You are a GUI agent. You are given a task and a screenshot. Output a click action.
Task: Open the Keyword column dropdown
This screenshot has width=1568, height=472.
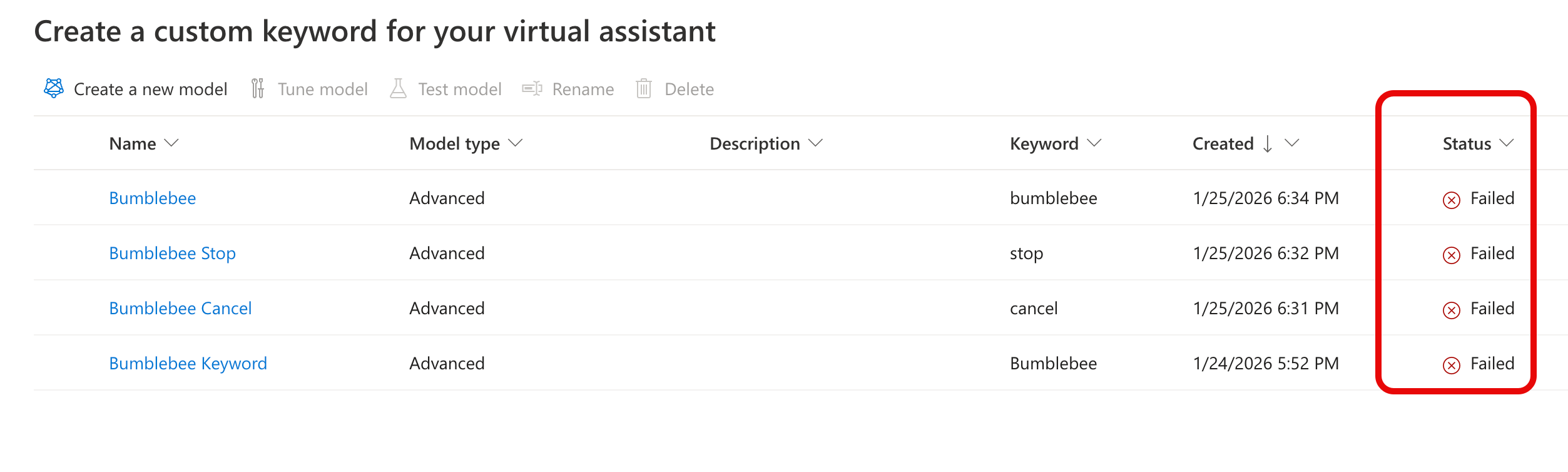click(x=1094, y=143)
